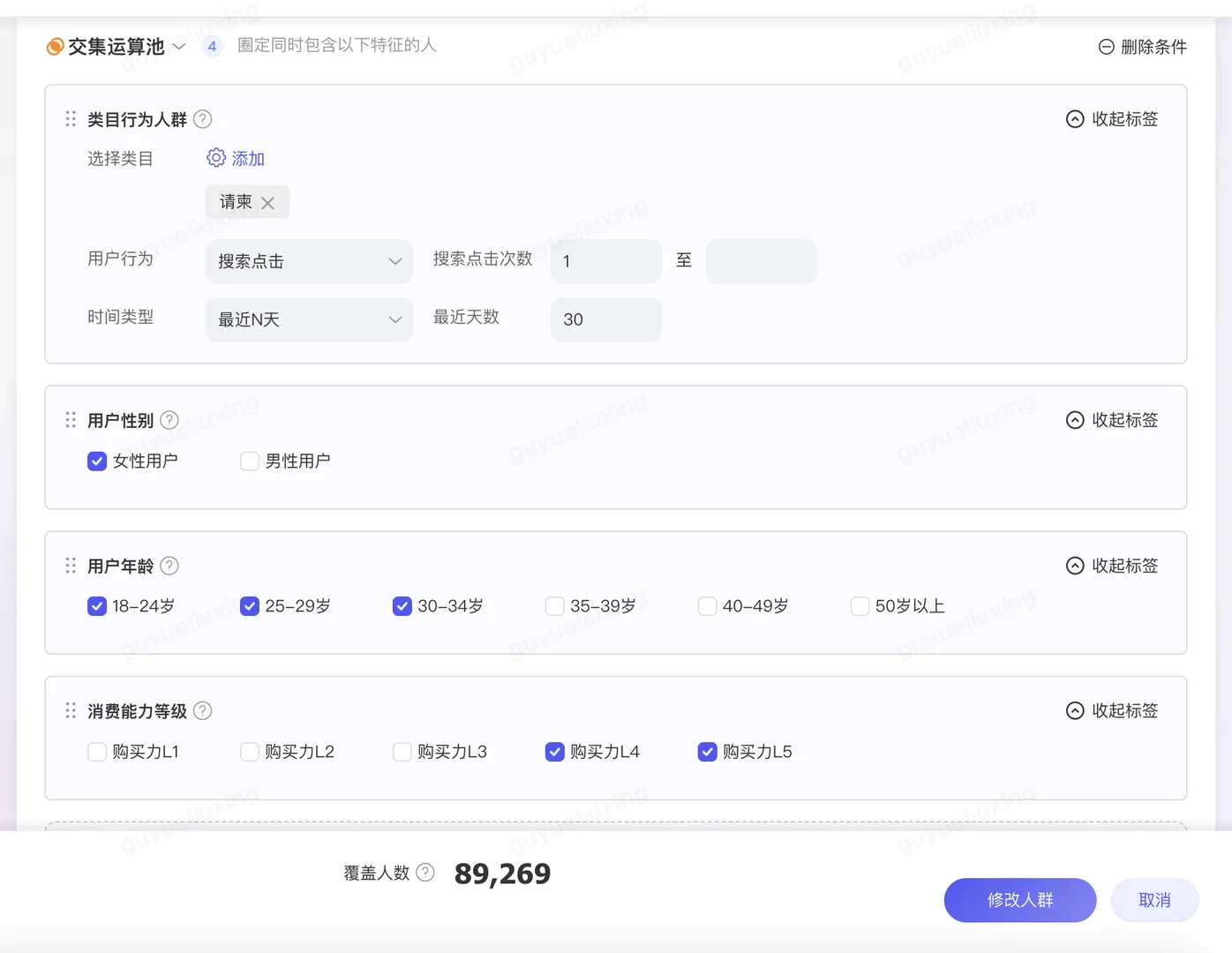Click the help icon next to 消费能力等级

click(202, 709)
